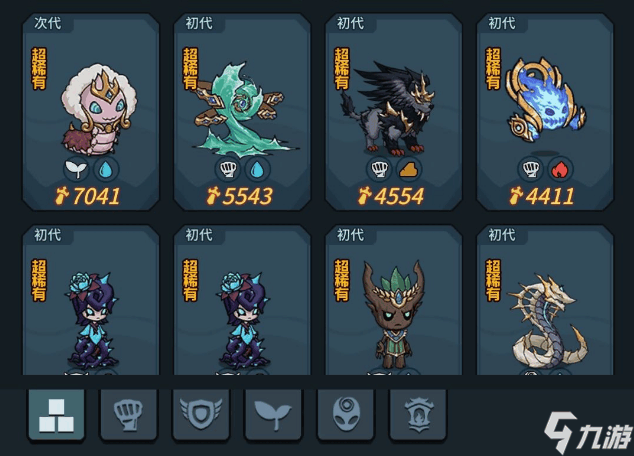Click the fist icon on 4411 card

tap(530, 169)
